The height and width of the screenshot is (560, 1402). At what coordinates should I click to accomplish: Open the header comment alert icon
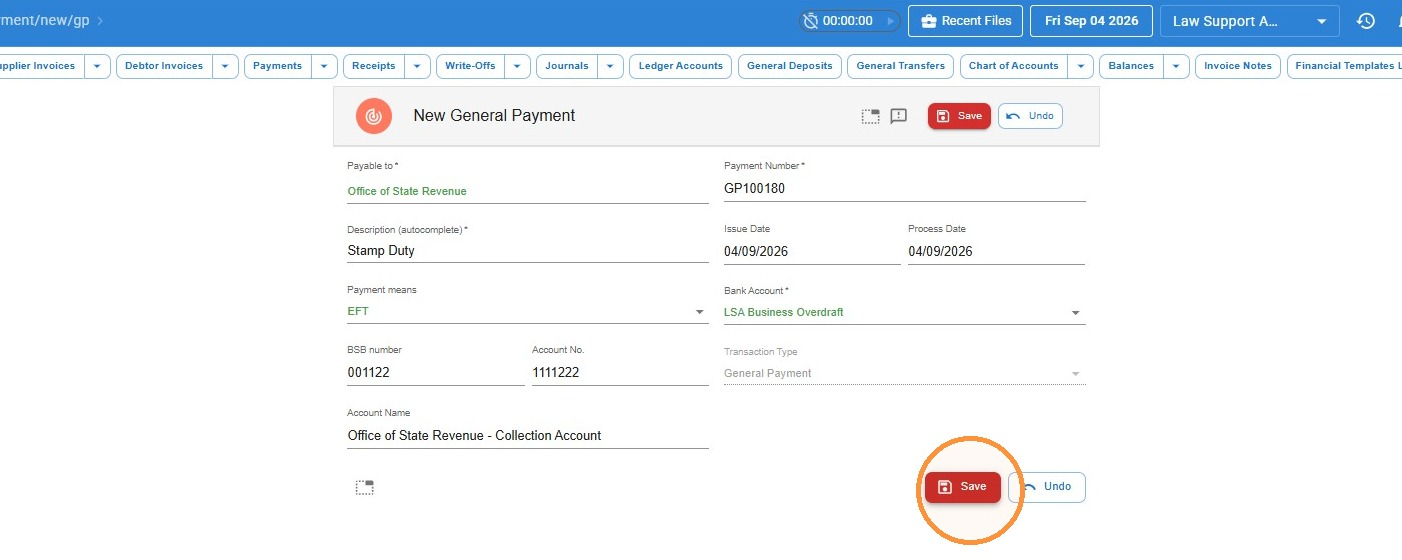point(899,116)
